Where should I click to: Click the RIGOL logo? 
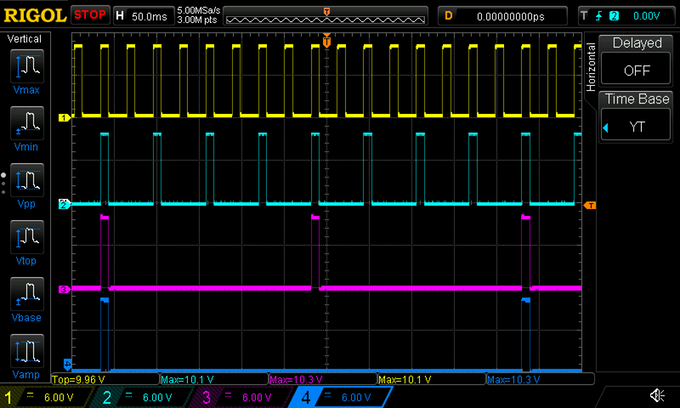coord(35,16)
